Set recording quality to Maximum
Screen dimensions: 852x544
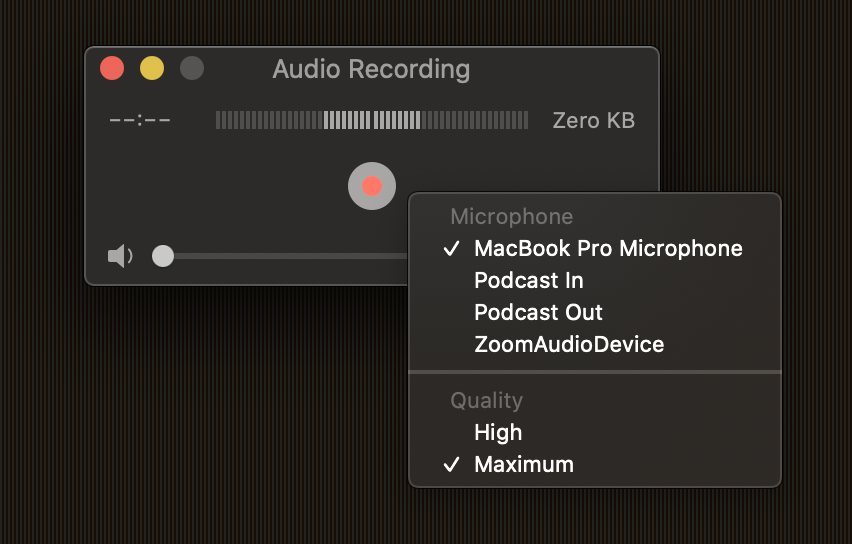click(x=524, y=464)
